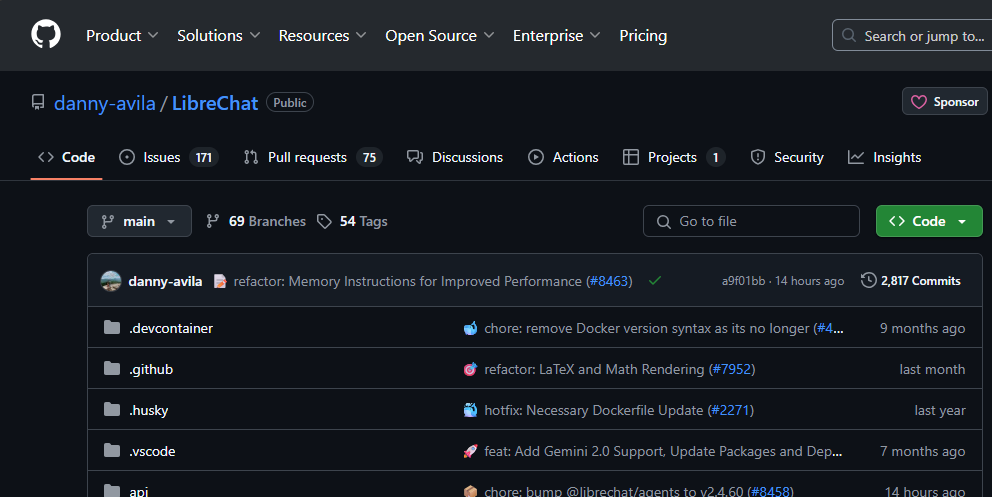The height and width of the screenshot is (497, 992).
Task: Click the magnifier icon in Go to file
Action: point(664,222)
